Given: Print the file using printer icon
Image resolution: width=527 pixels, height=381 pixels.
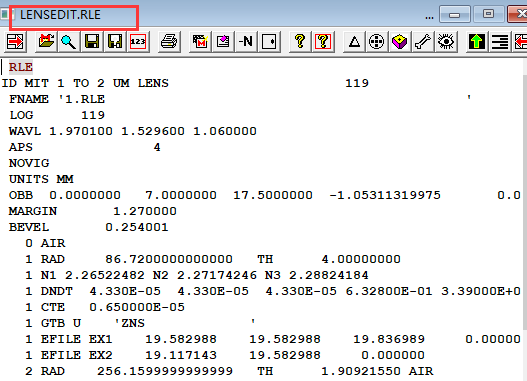Looking at the screenshot, I should [169, 42].
